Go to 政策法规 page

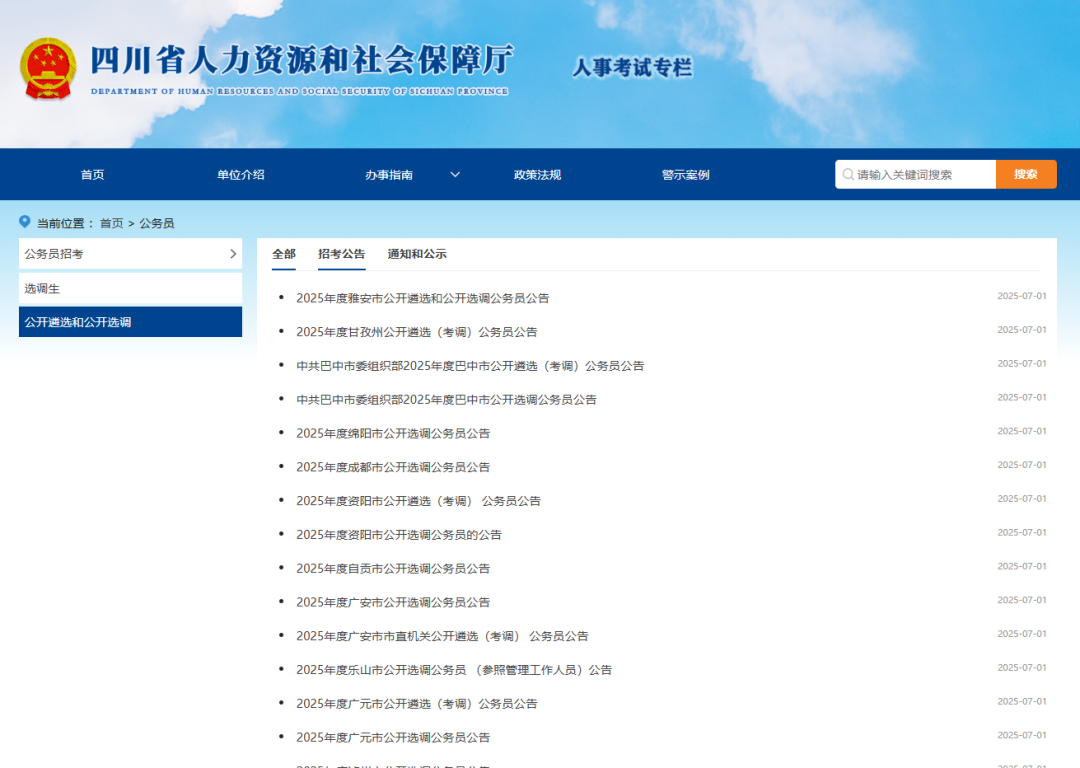[x=537, y=175]
